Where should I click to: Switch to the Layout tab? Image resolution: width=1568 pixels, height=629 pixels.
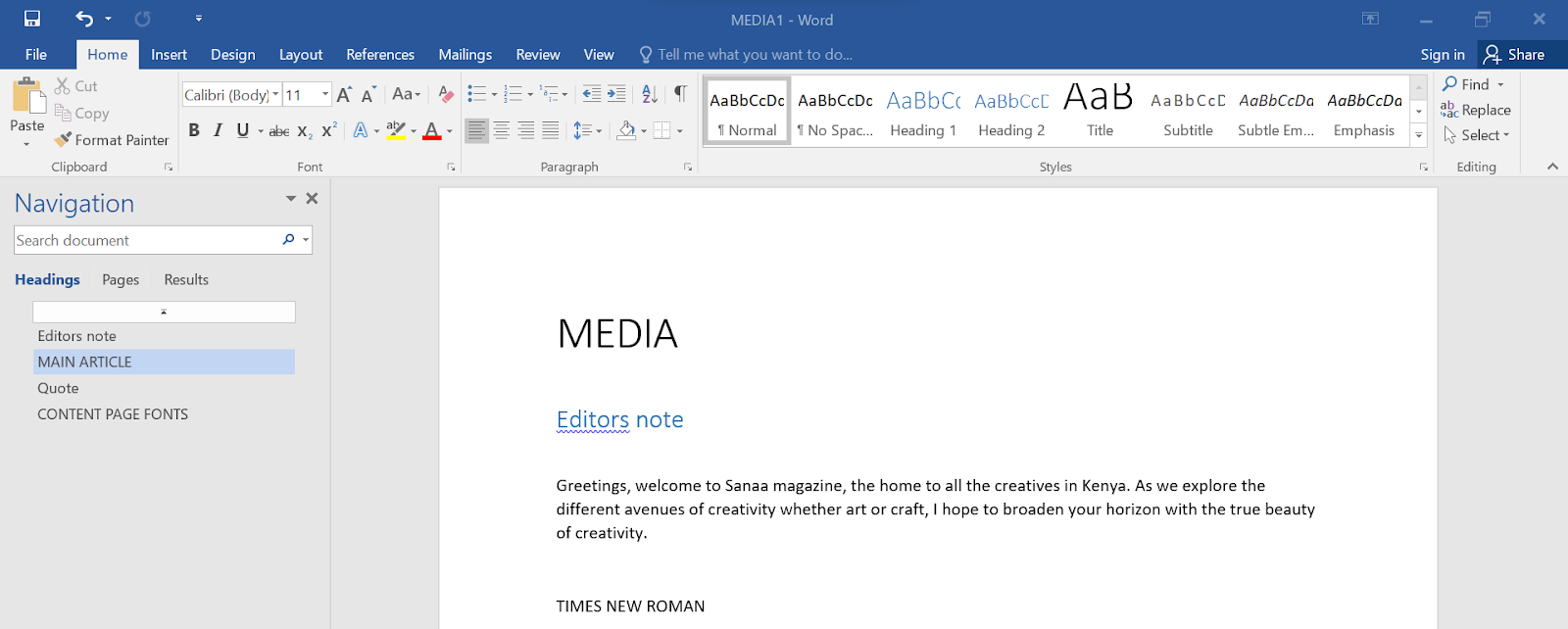(x=300, y=55)
